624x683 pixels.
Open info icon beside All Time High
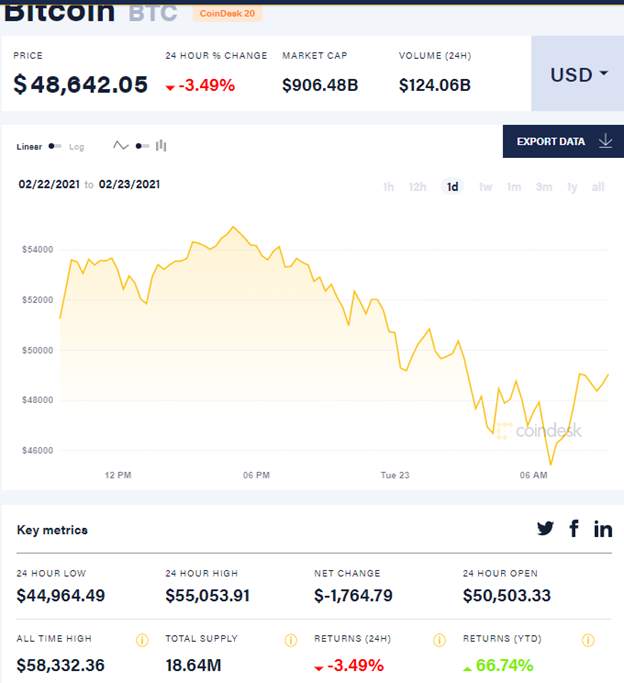coord(142,640)
